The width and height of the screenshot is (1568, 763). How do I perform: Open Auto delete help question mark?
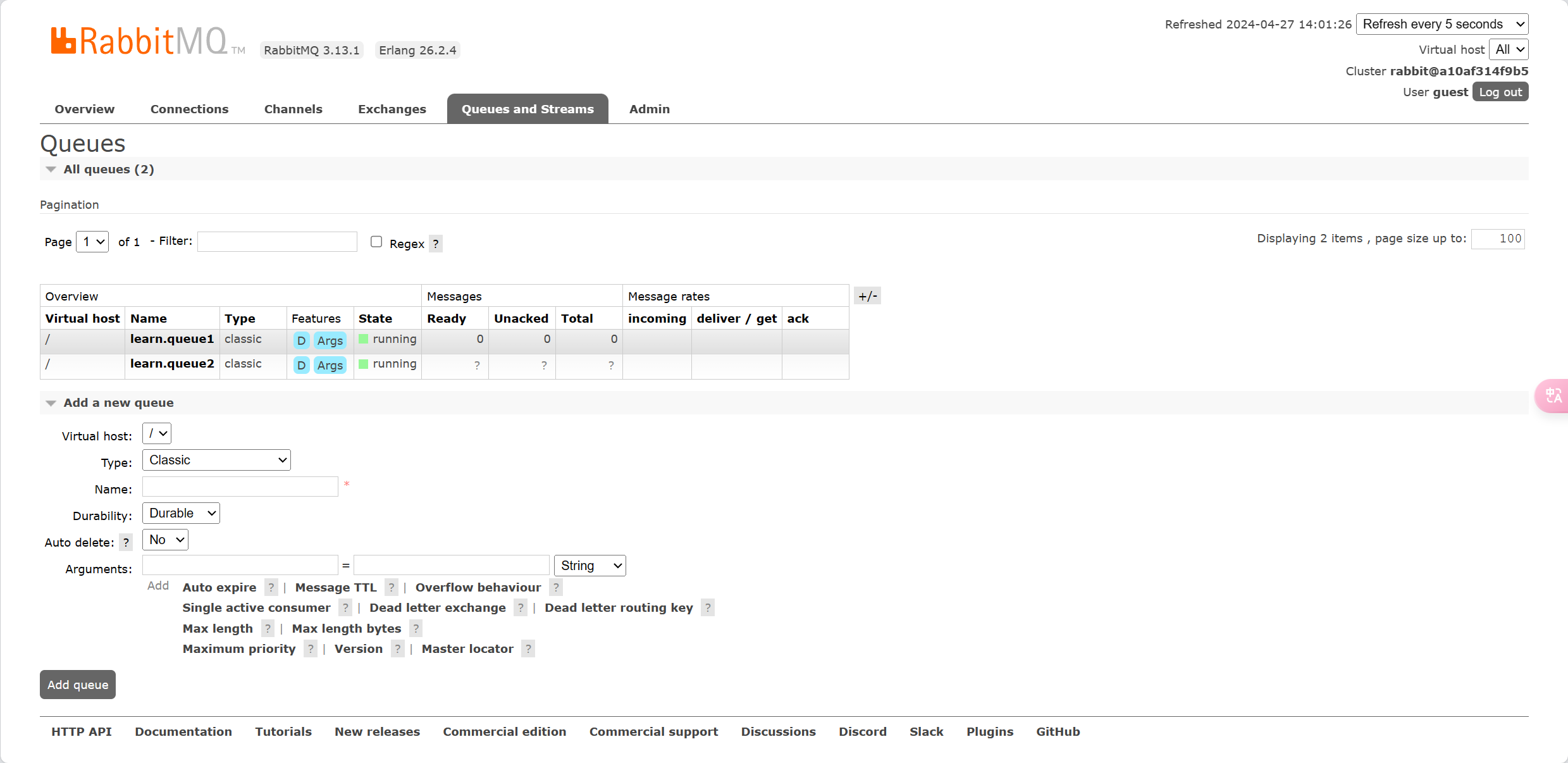tap(126, 542)
